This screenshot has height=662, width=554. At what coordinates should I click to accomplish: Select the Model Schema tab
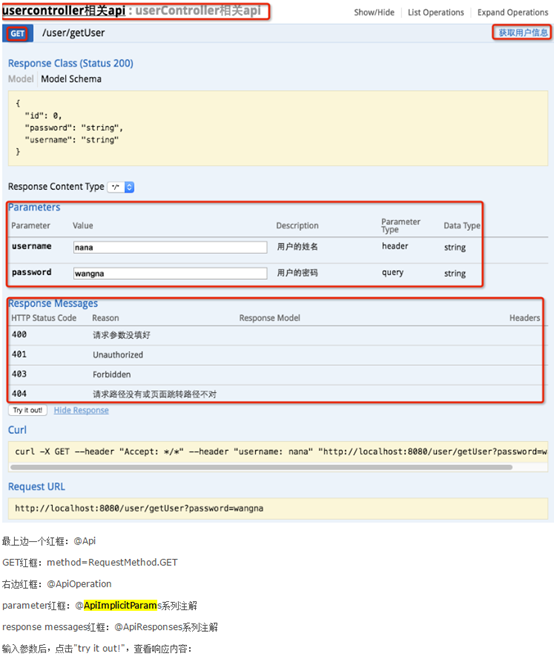71,79
